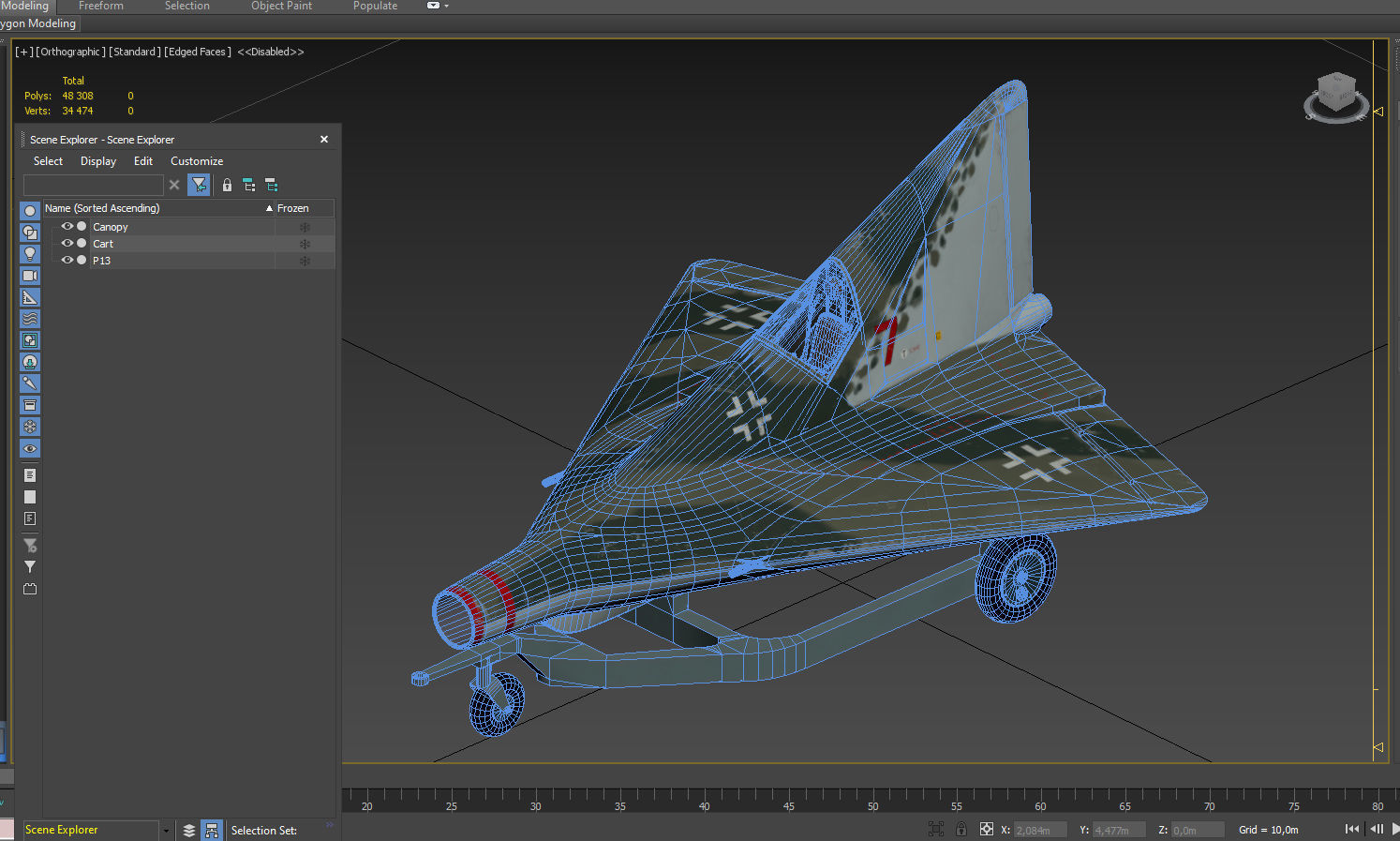Screen dimensions: 1400x841
Task: Switch to Sort by Hierarchy icon
Action: coord(212,831)
